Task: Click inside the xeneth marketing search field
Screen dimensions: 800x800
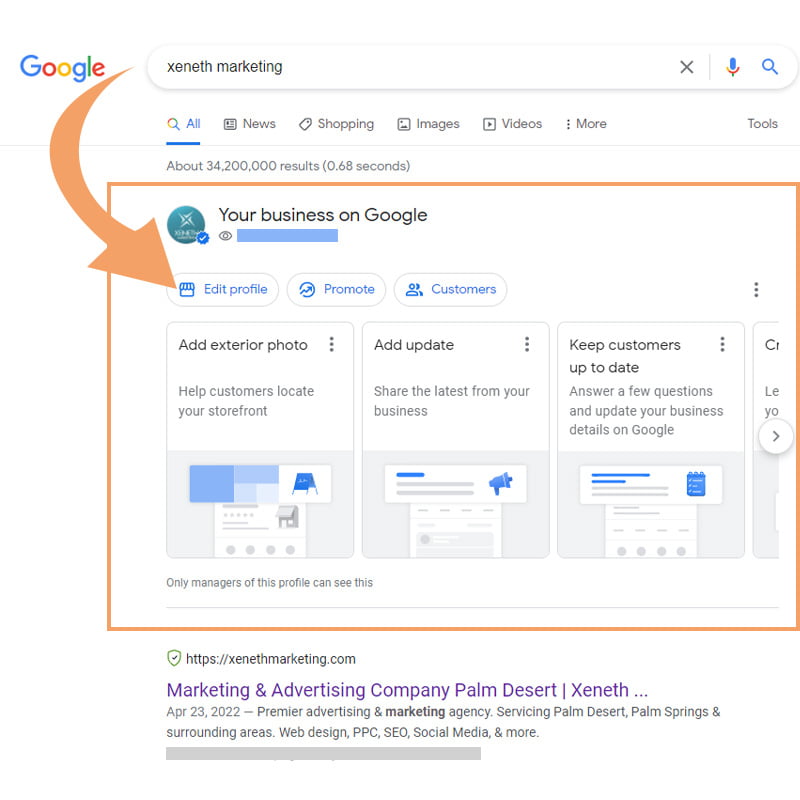Action: pyautogui.click(x=400, y=67)
